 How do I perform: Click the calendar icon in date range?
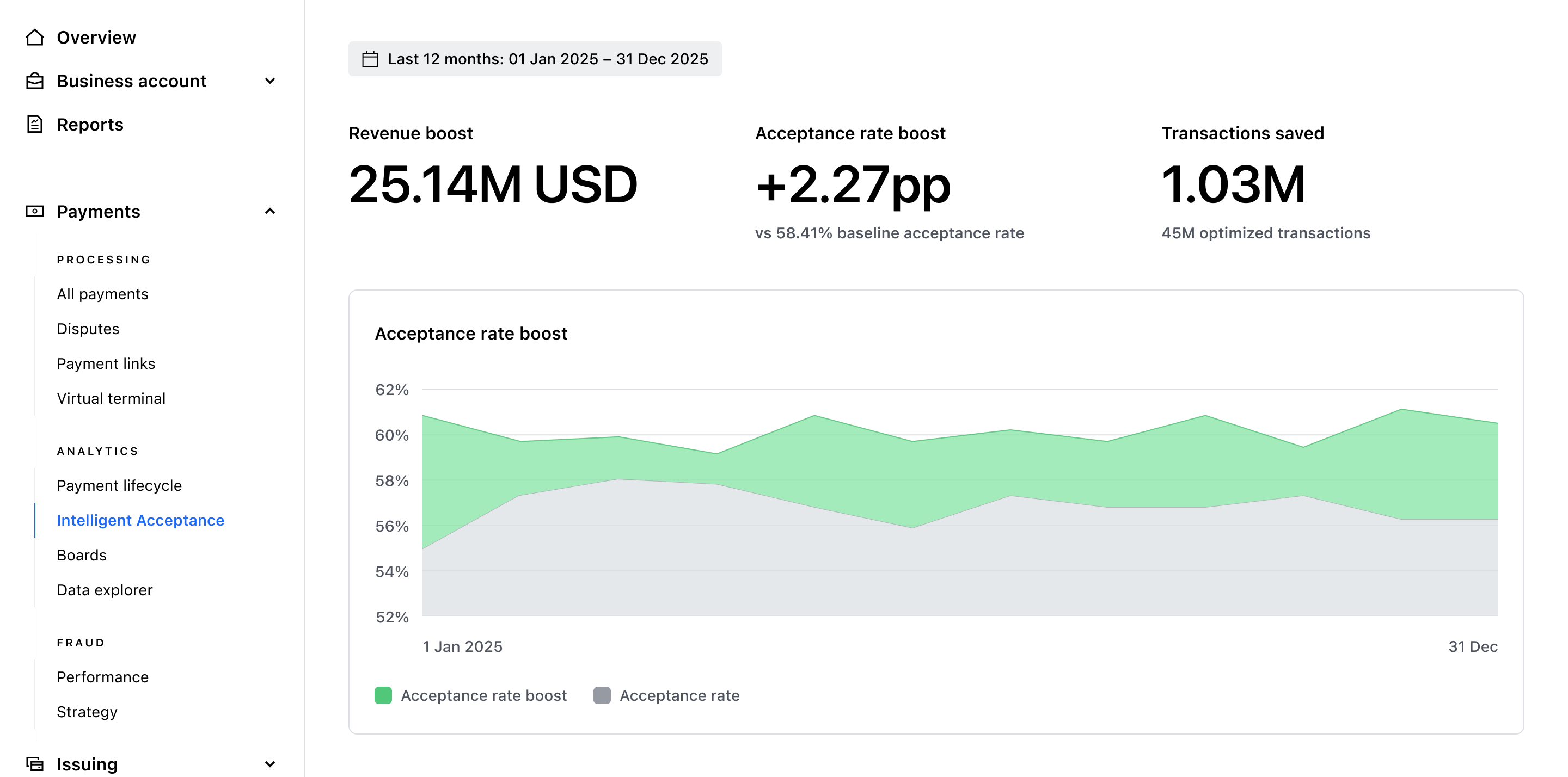(370, 59)
